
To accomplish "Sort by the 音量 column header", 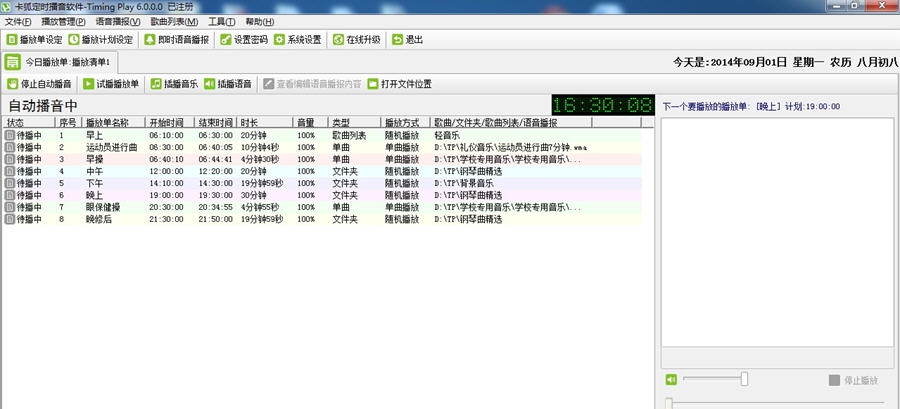I will [x=311, y=123].
